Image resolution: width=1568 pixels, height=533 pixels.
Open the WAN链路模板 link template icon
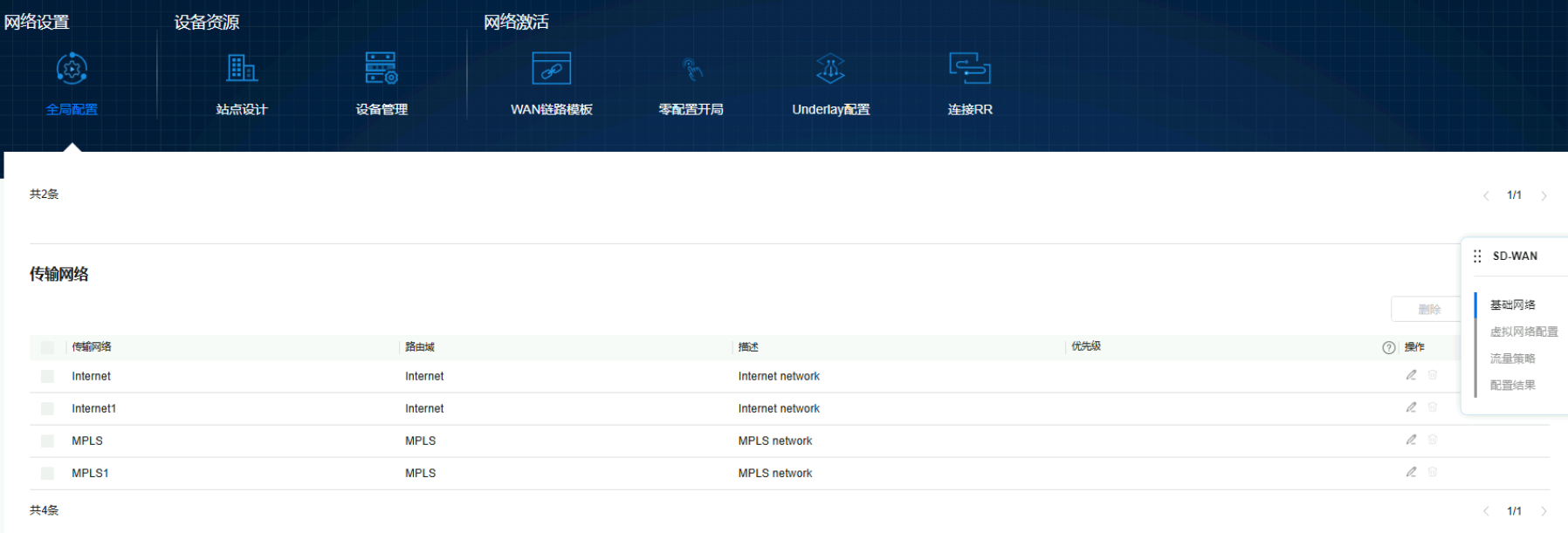pos(551,69)
